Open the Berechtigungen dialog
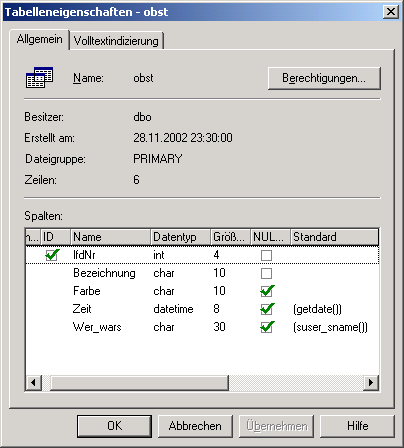The width and height of the screenshot is (404, 448). (x=324, y=78)
